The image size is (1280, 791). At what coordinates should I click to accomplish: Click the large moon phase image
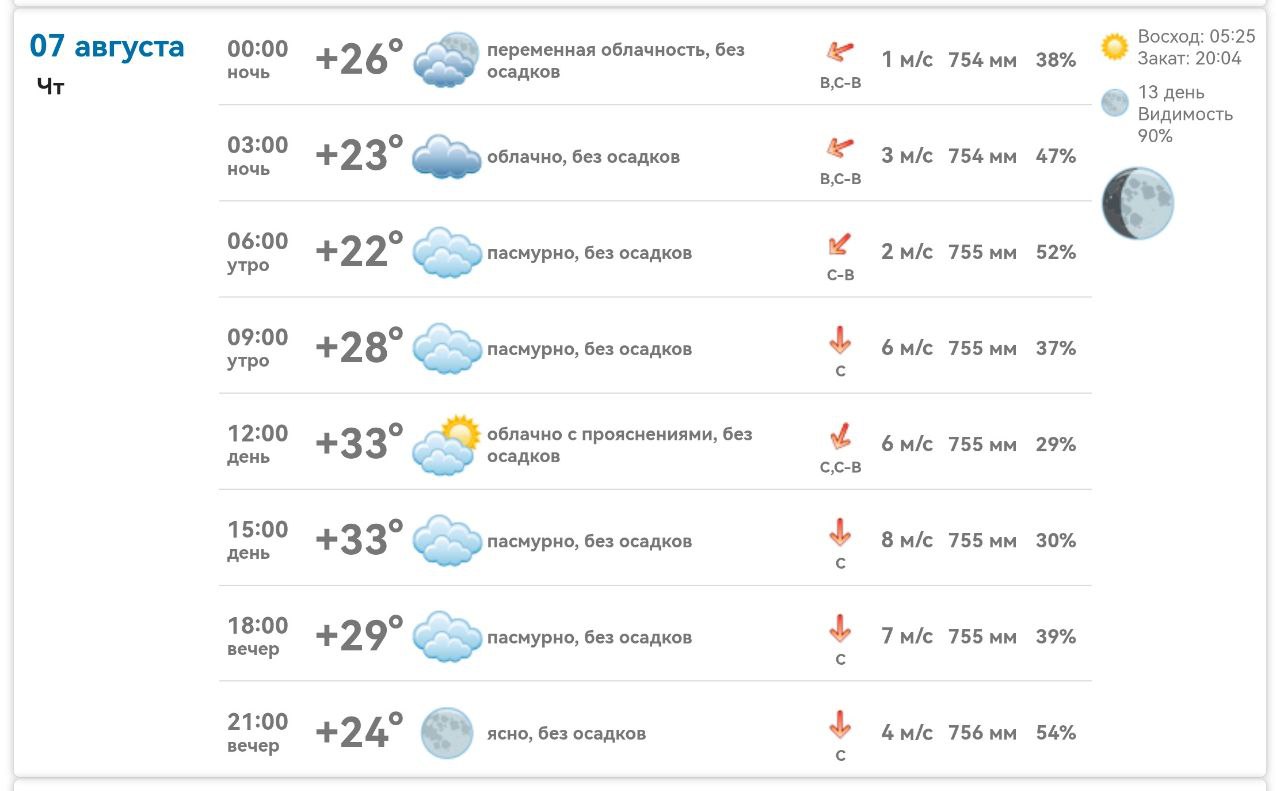(x=1137, y=204)
